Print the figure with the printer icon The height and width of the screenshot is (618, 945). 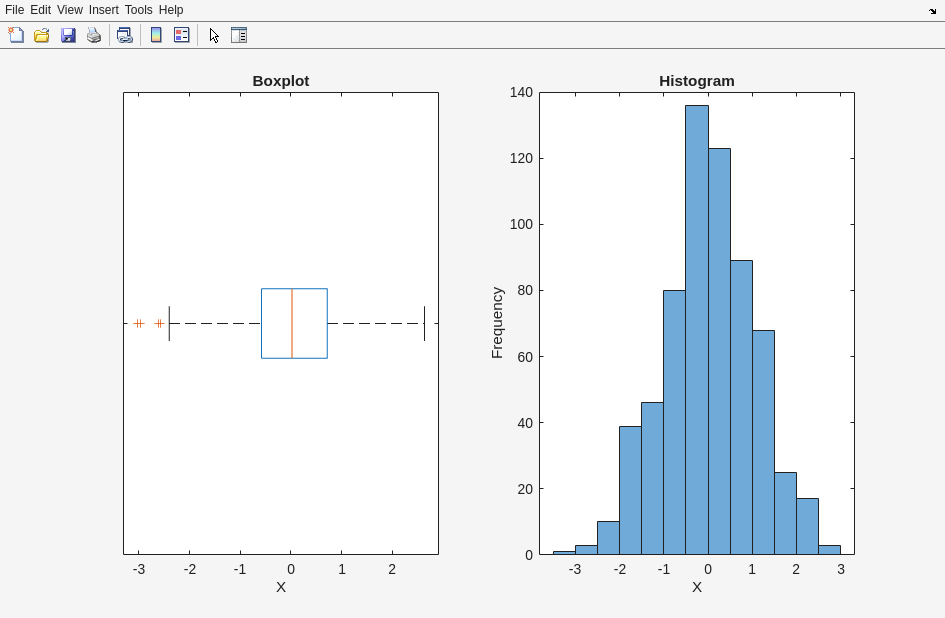[94, 35]
